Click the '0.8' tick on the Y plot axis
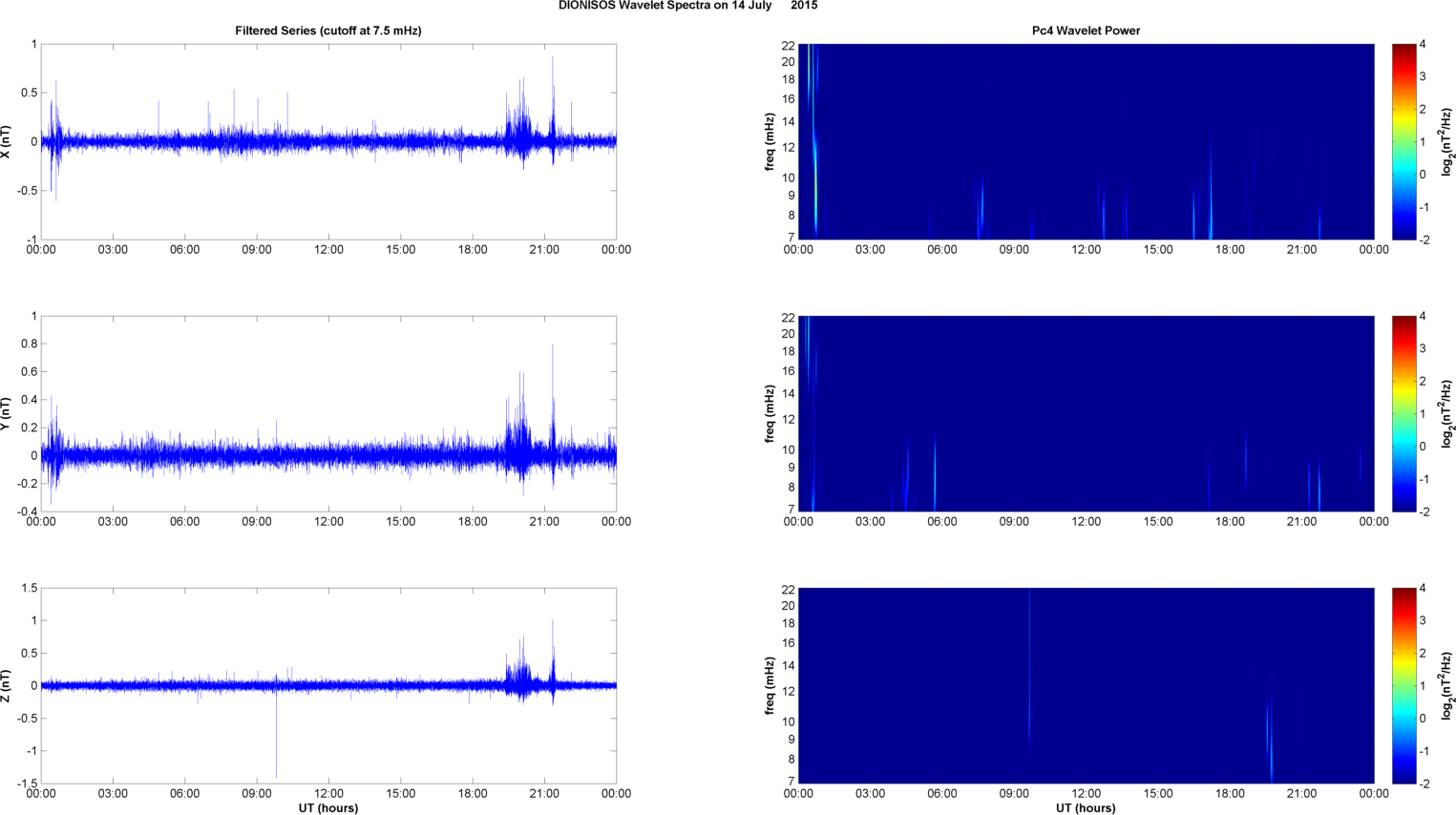1456x815 pixels. (30, 344)
